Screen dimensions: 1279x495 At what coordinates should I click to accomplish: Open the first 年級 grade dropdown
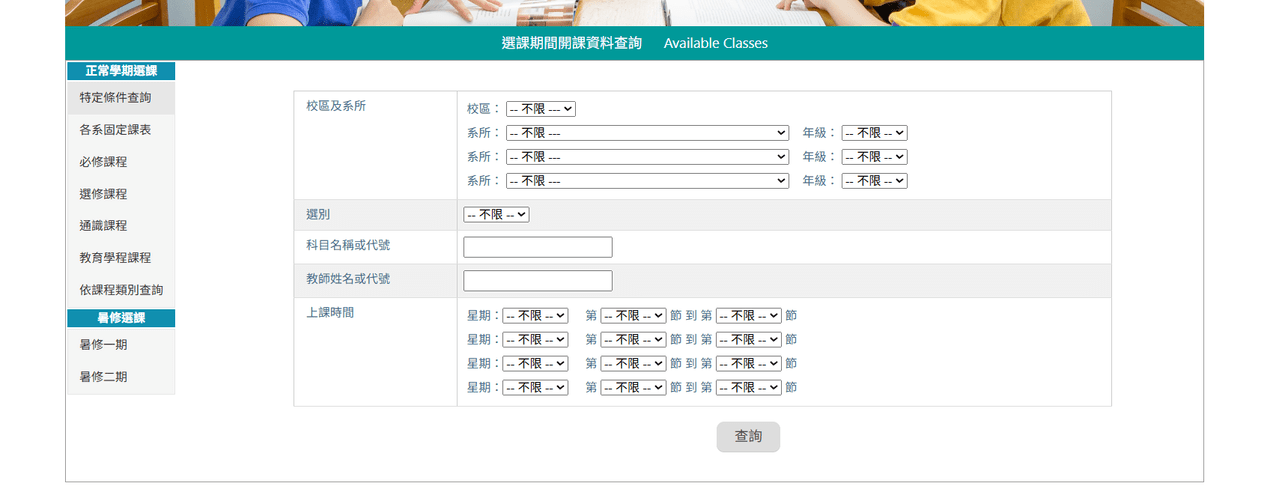[874, 133]
